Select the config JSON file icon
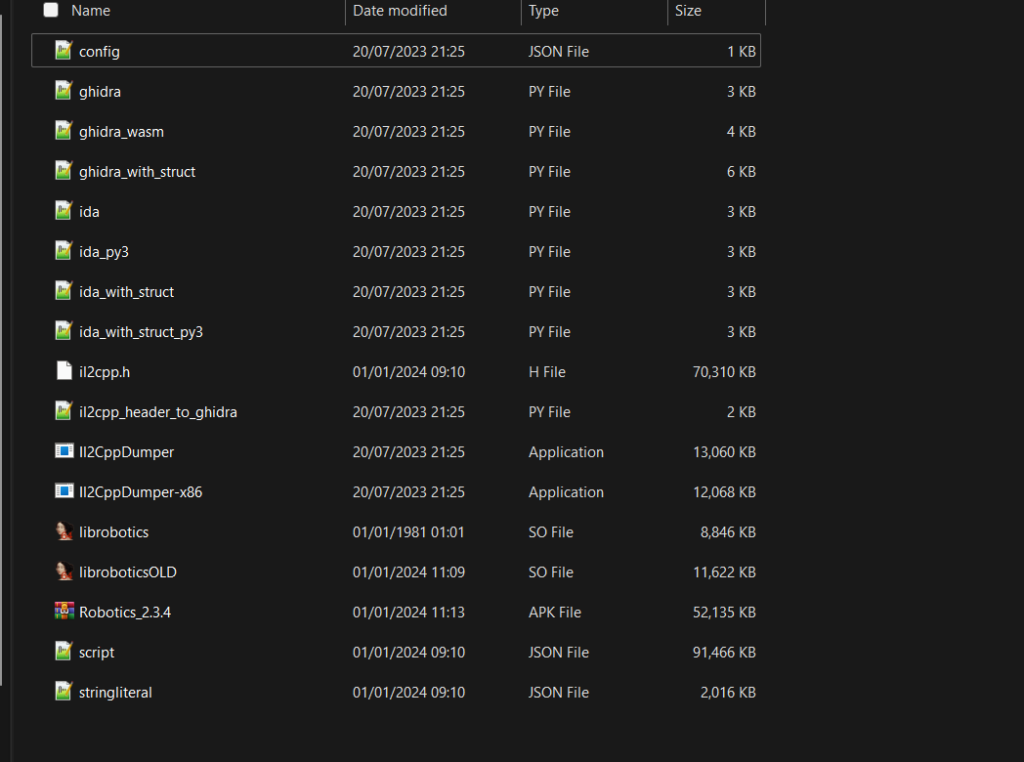The height and width of the screenshot is (762, 1024). click(x=63, y=51)
